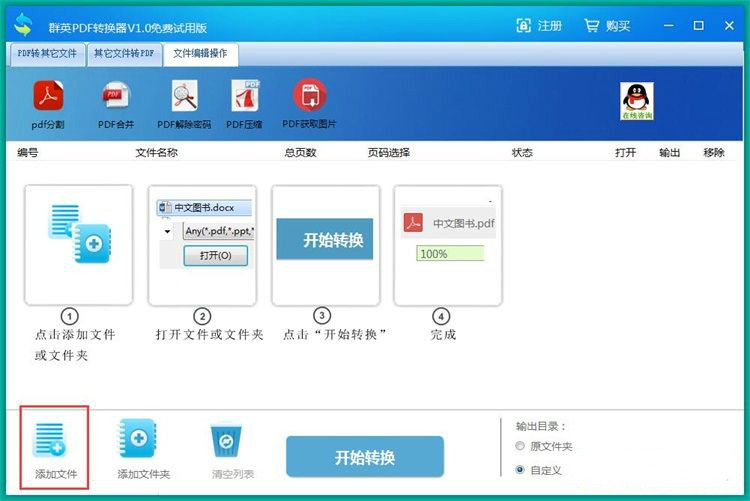
Task: Select the PDF压缩 compress tool
Action: 244,95
